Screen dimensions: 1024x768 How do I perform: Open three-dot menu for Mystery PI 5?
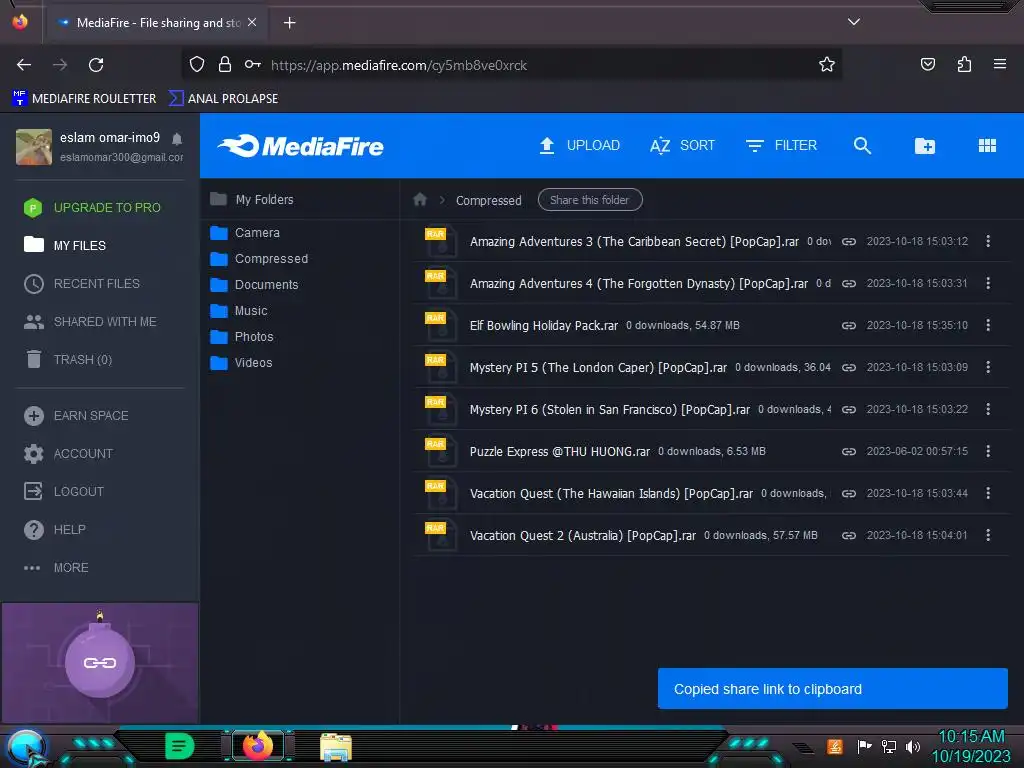[x=988, y=367]
